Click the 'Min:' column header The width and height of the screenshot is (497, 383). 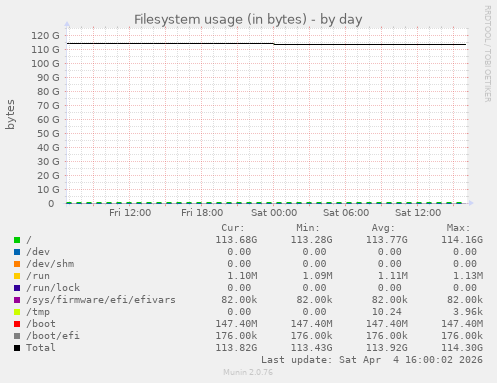click(308, 228)
